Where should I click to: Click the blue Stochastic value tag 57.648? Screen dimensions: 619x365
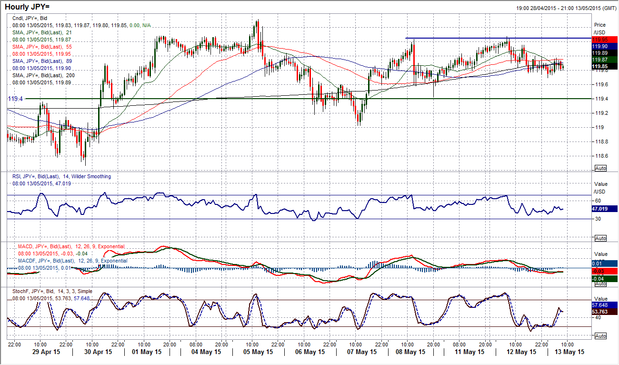[x=604, y=305]
